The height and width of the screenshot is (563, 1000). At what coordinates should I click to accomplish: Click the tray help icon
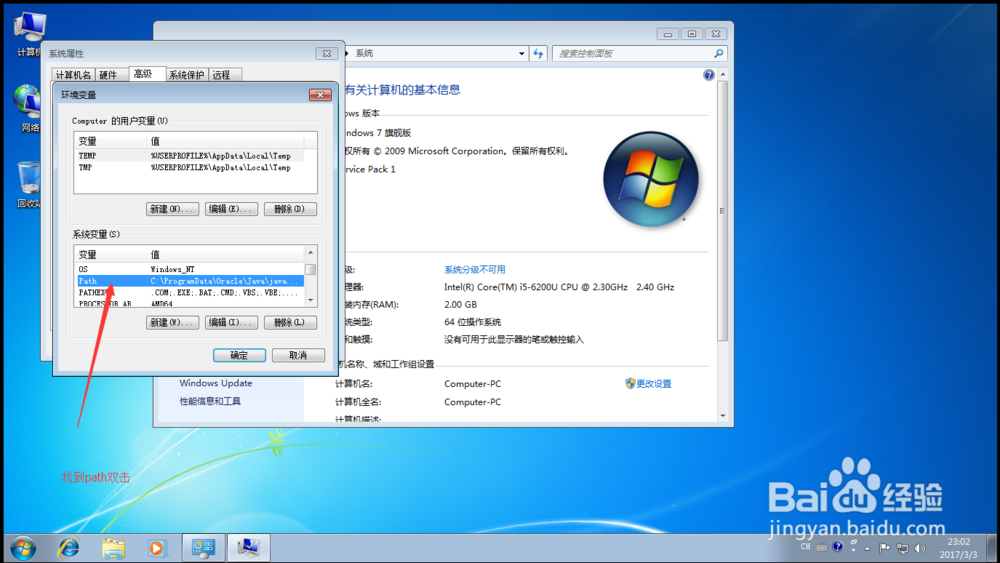tap(837, 546)
